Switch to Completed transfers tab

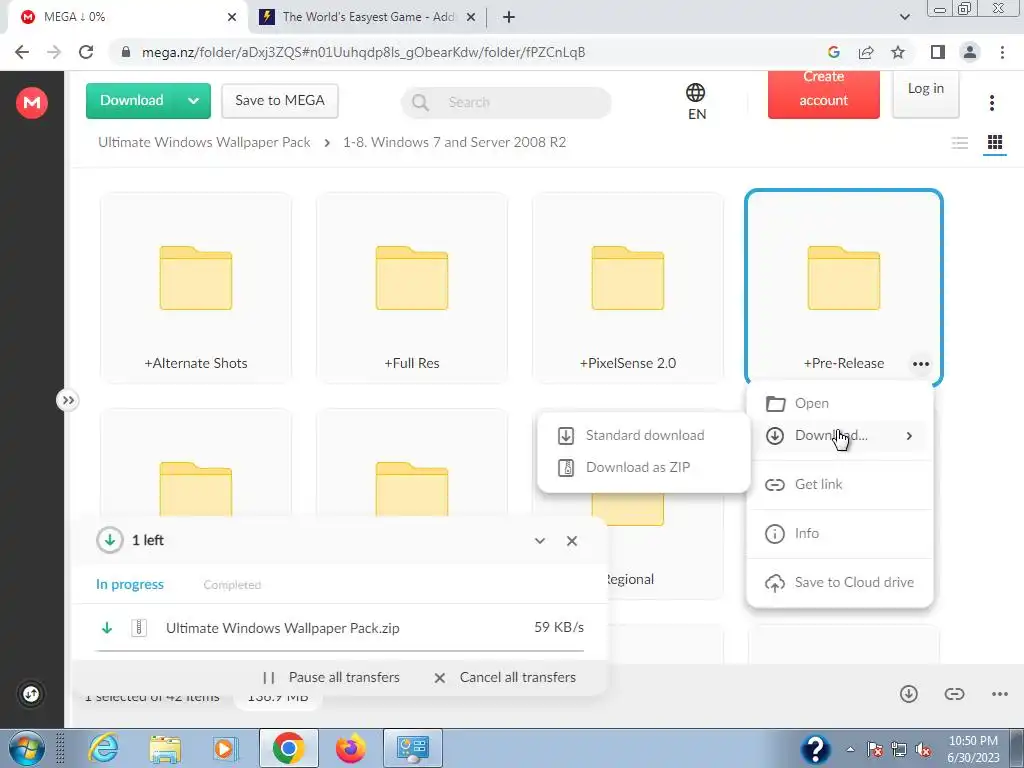(x=232, y=585)
